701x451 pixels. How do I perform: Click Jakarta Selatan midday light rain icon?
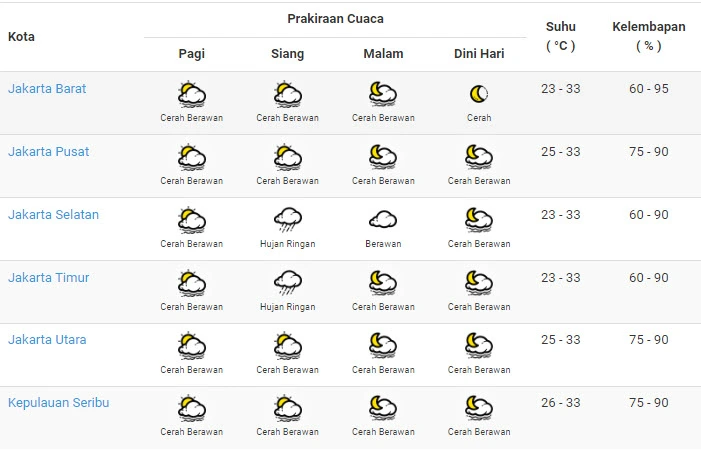click(288, 220)
